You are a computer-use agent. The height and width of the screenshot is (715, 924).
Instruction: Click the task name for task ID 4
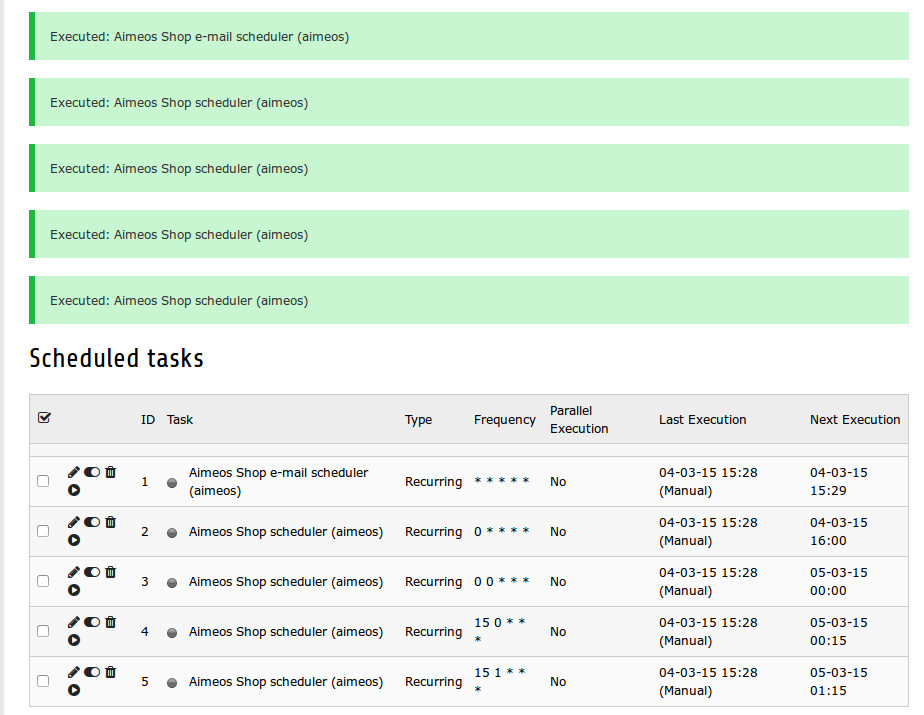[x=286, y=632]
